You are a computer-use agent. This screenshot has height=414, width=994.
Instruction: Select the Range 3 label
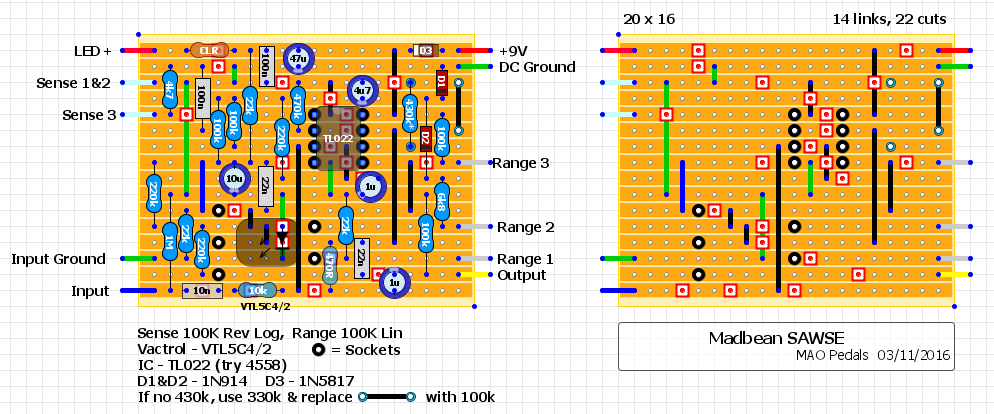point(523,162)
